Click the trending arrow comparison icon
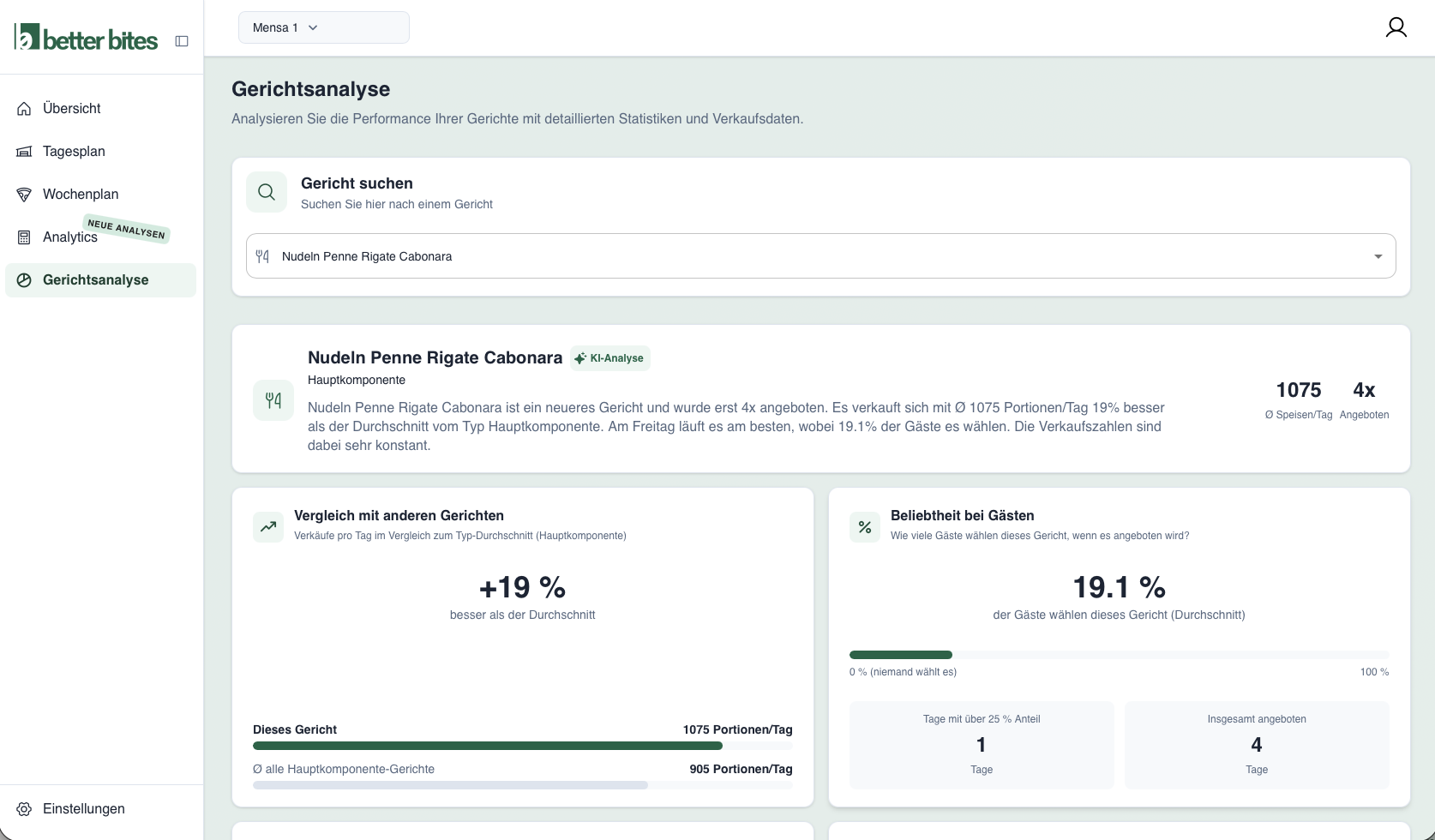This screenshot has height=840, width=1435. (268, 527)
